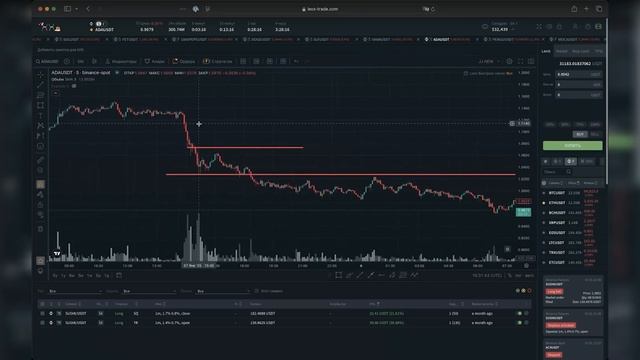Screen dimensions: 640x360
Task: Click the compare or add symbol icon
Action: (67, 61)
